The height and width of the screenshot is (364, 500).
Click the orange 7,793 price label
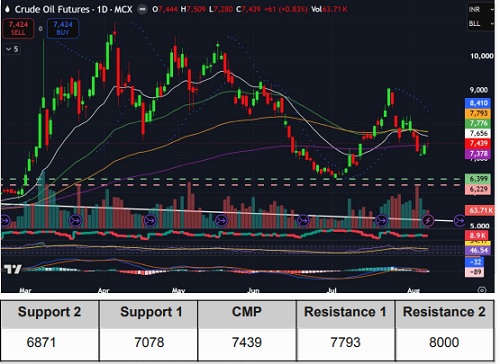coord(479,113)
